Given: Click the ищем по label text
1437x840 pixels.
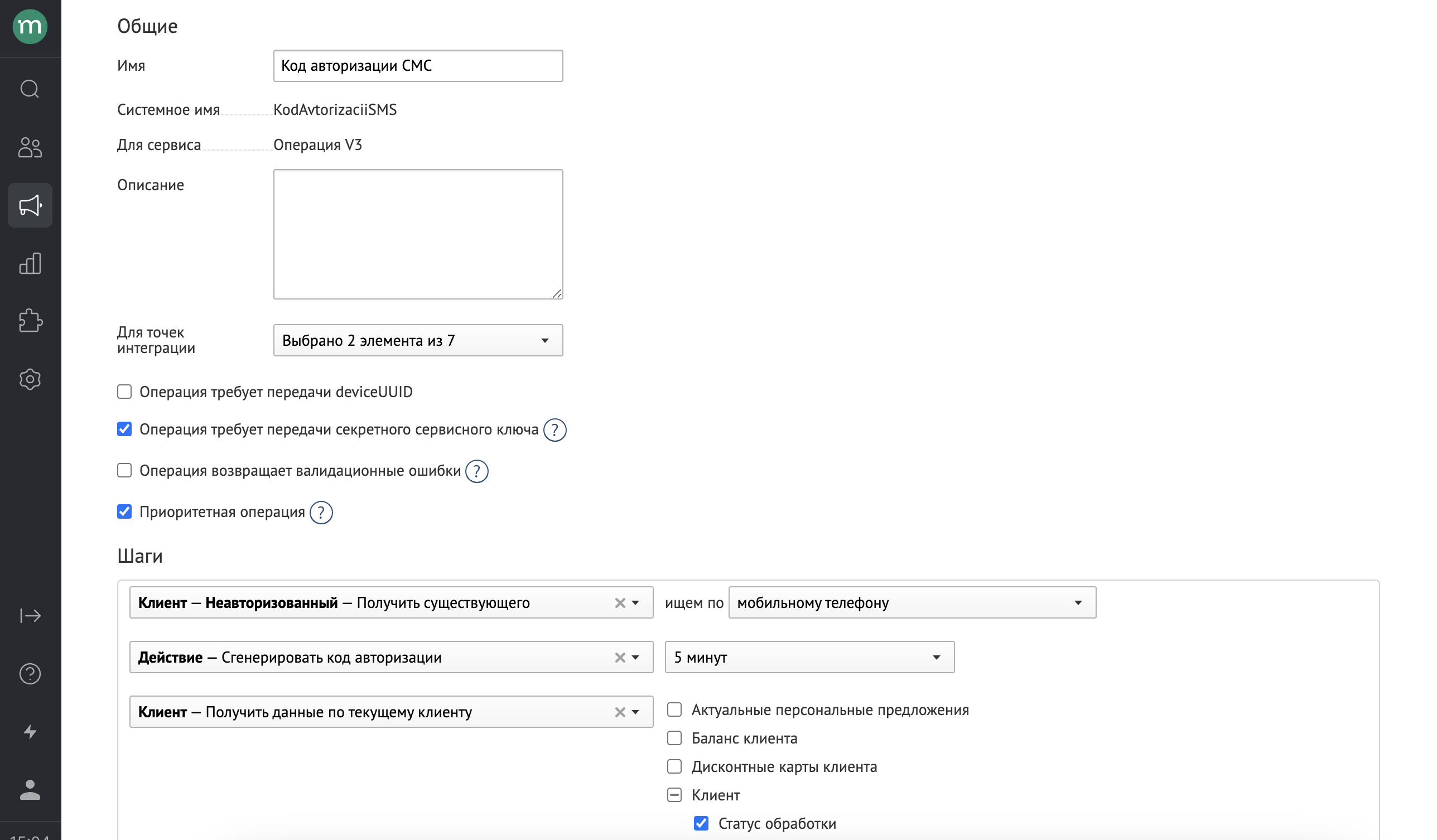Looking at the screenshot, I should (694, 603).
